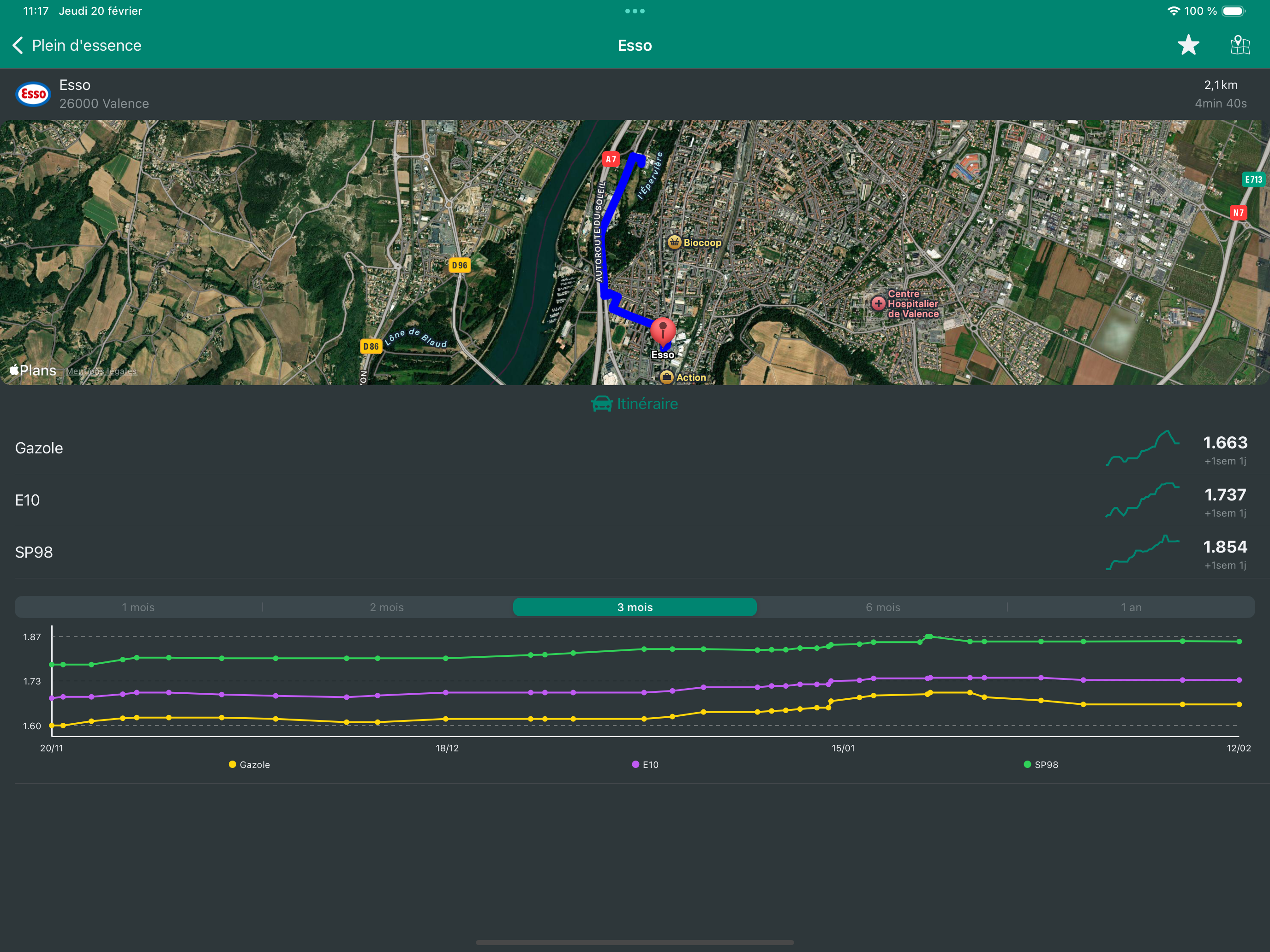
Task: Open Mentions légales link
Action: click(x=101, y=371)
